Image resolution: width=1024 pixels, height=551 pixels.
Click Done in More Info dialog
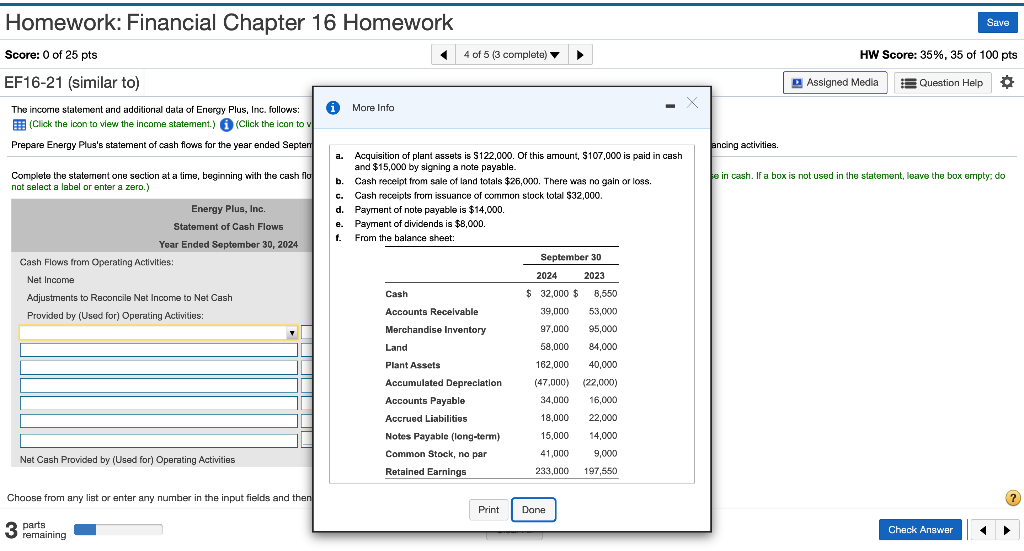(x=534, y=510)
